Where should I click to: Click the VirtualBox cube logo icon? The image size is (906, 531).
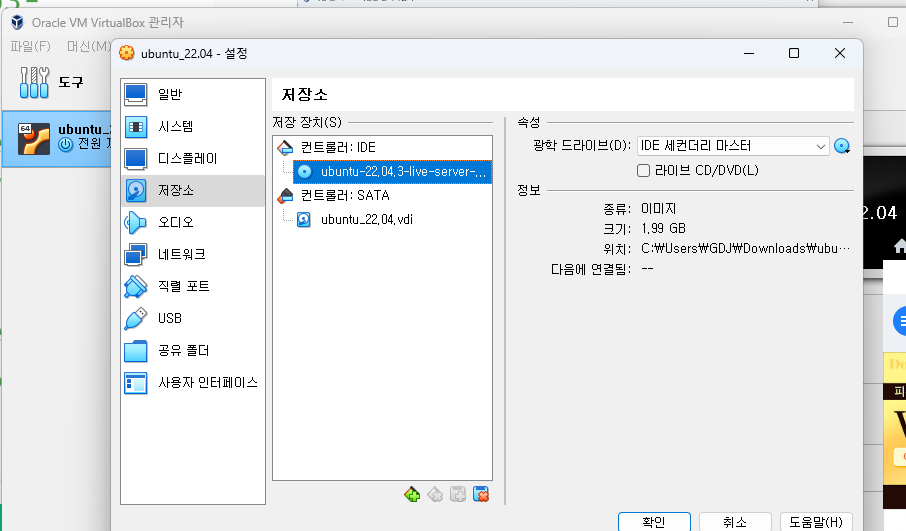tap(17, 23)
